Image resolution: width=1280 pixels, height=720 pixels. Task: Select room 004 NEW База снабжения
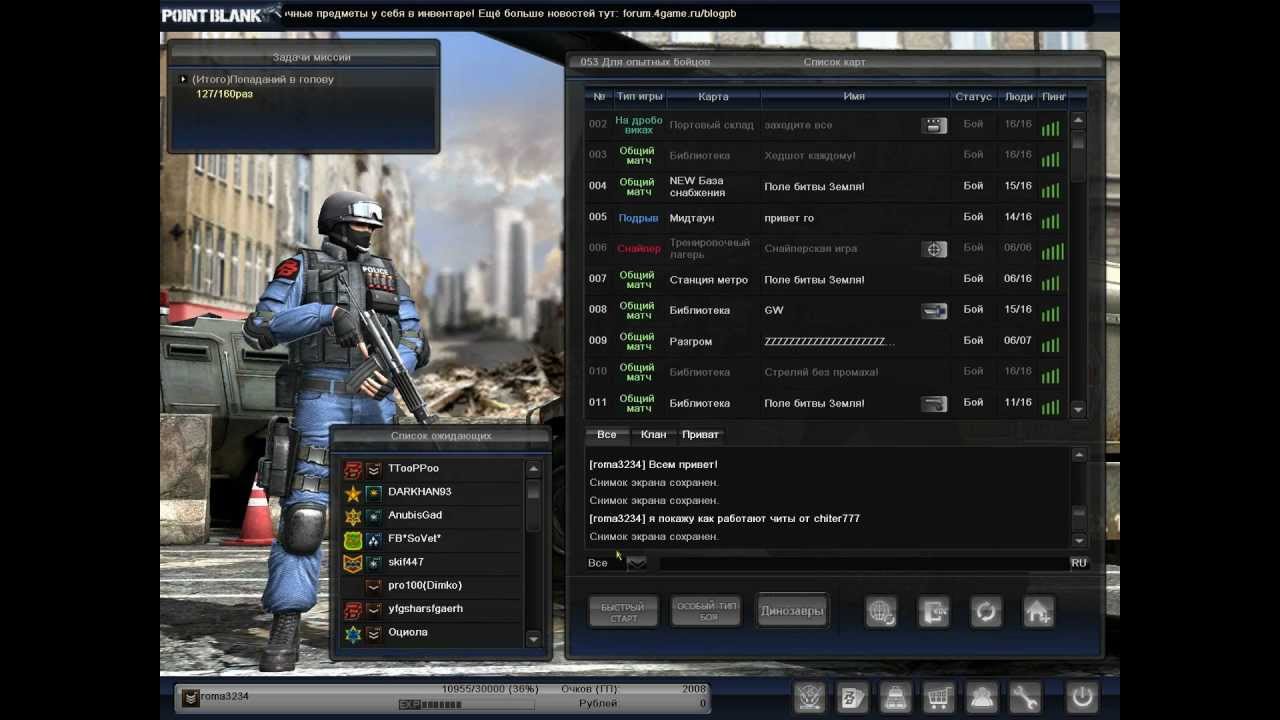pyautogui.click(x=827, y=187)
